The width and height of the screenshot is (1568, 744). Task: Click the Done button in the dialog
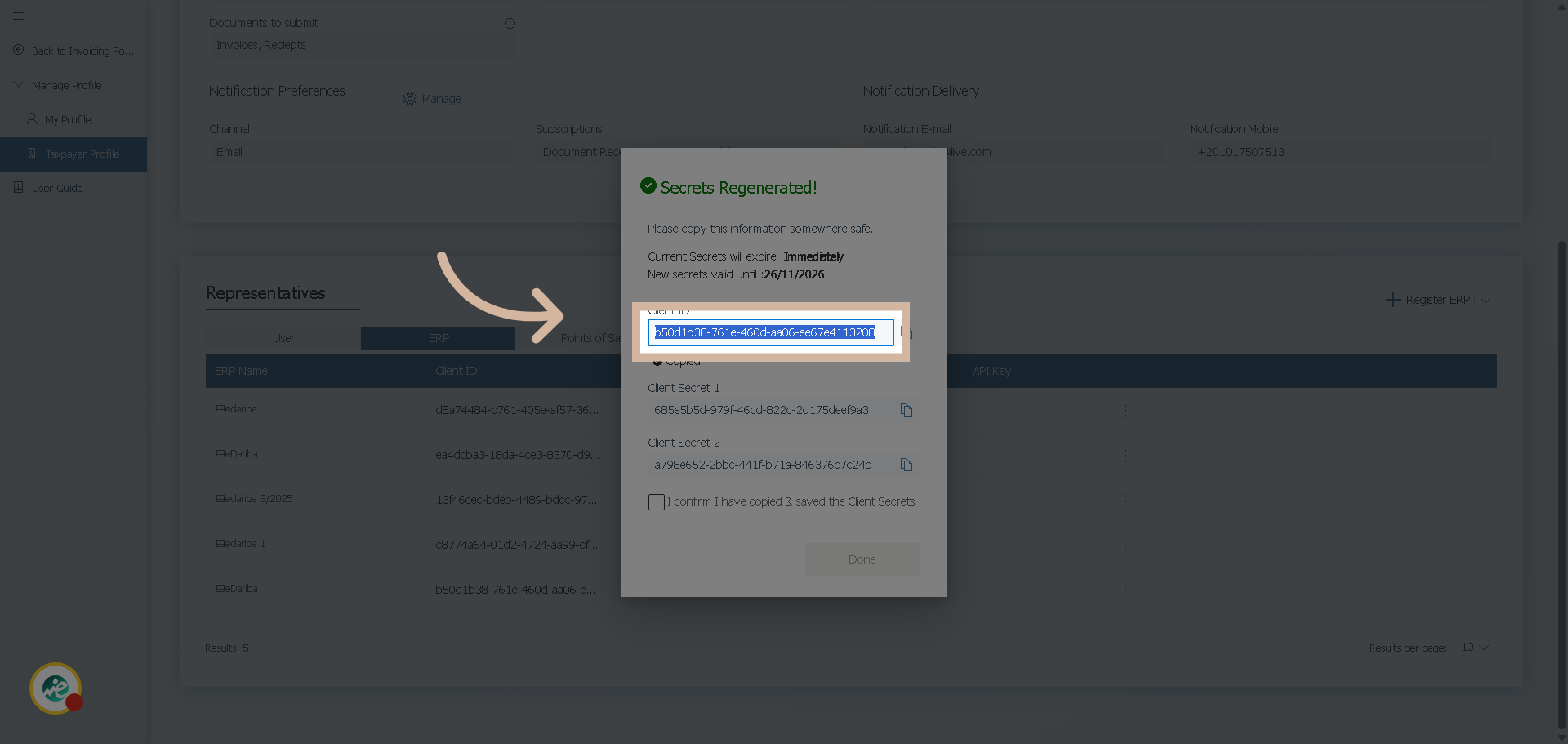click(862, 559)
